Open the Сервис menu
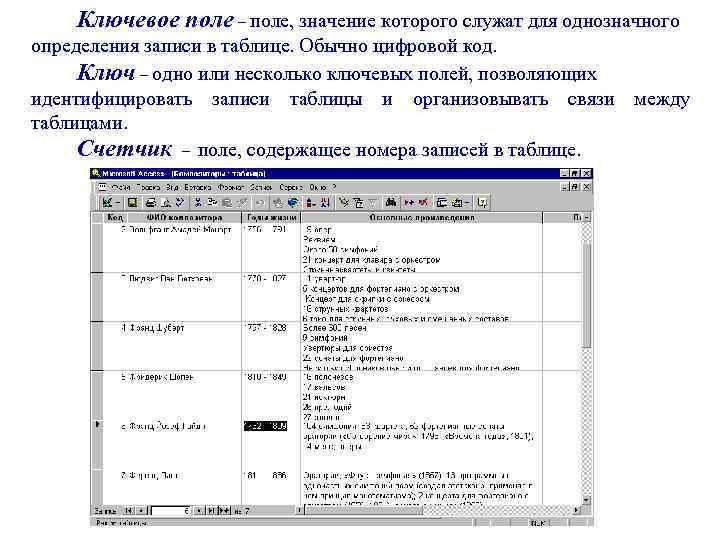720x540 pixels. coord(291,187)
